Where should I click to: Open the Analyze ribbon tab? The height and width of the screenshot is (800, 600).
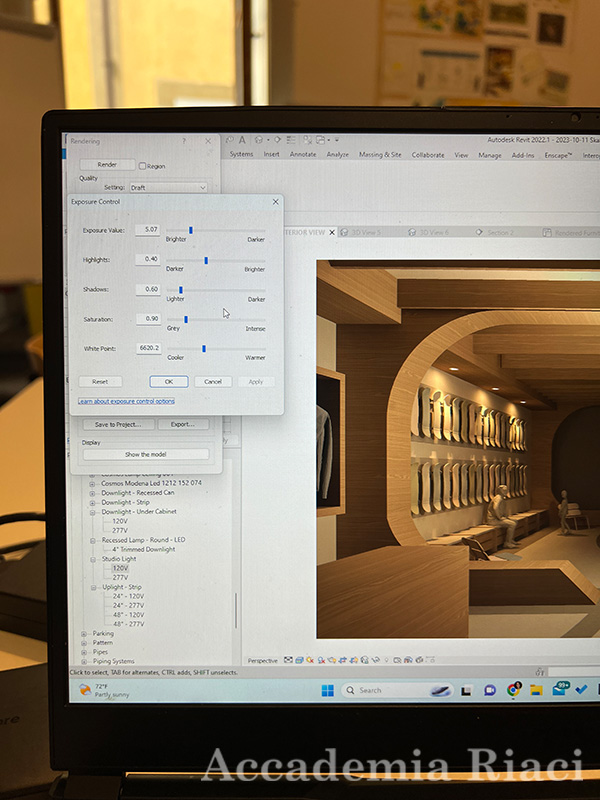point(338,155)
